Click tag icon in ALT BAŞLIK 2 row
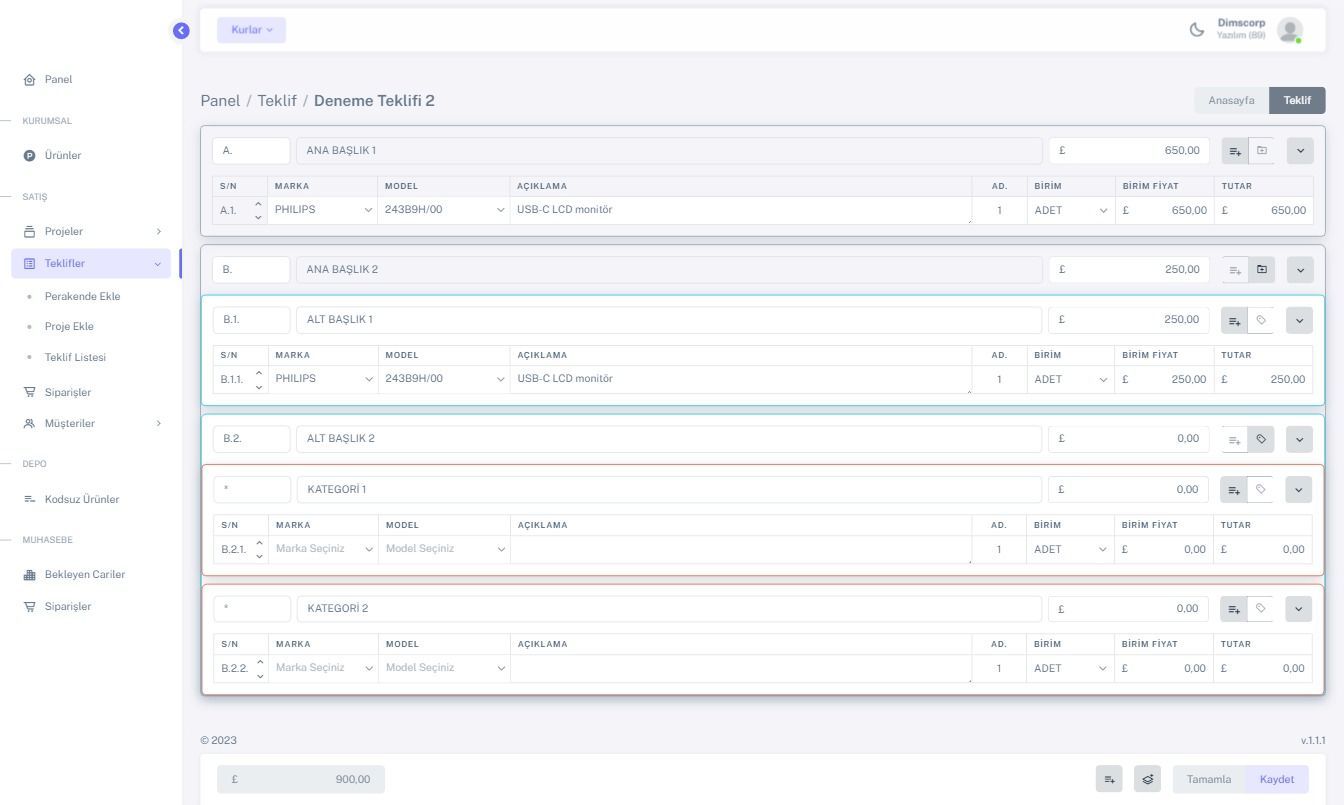Screen dimensions: 1344x805 tap(1261, 439)
